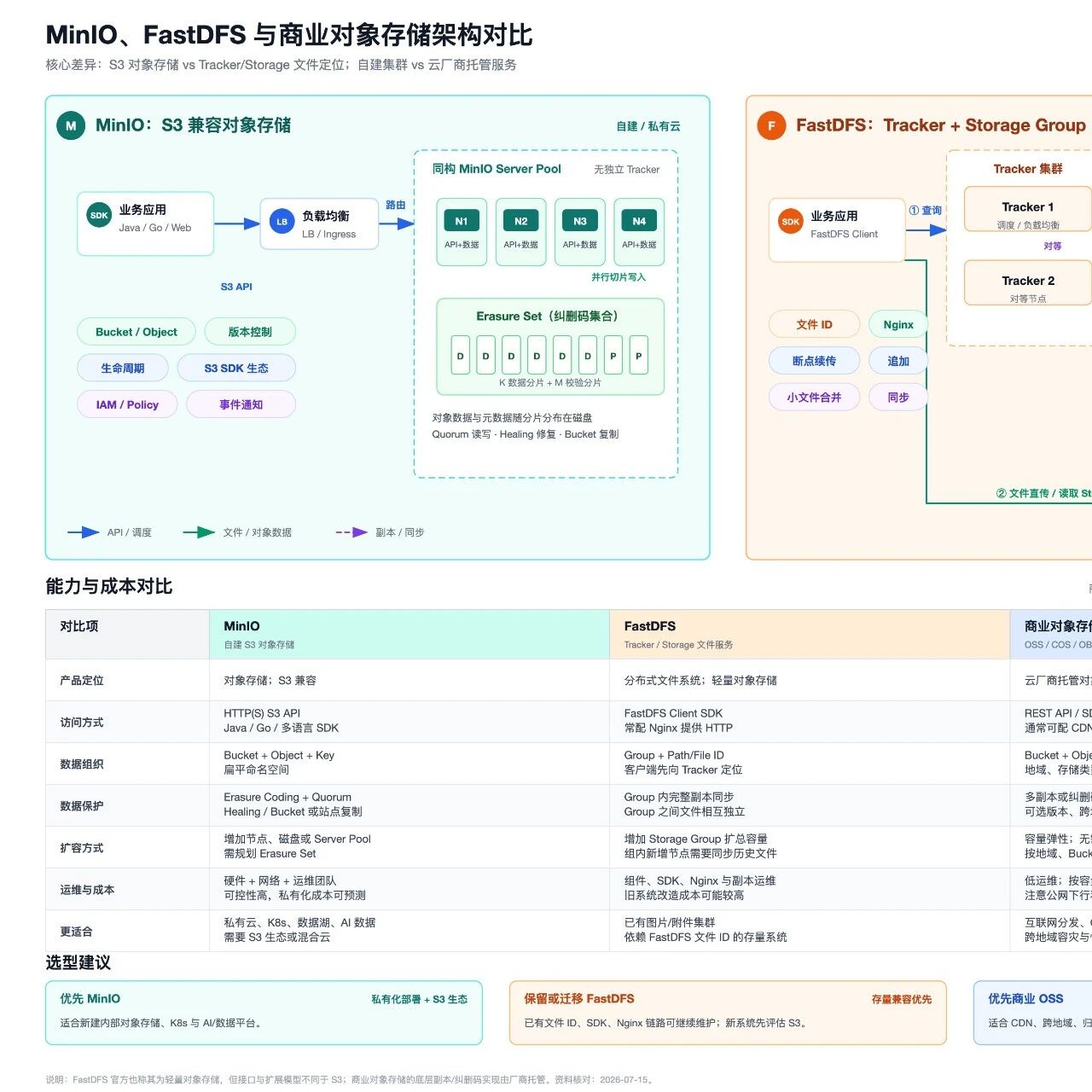Click the 私有化部署 + S3 生态 tag

(419, 999)
